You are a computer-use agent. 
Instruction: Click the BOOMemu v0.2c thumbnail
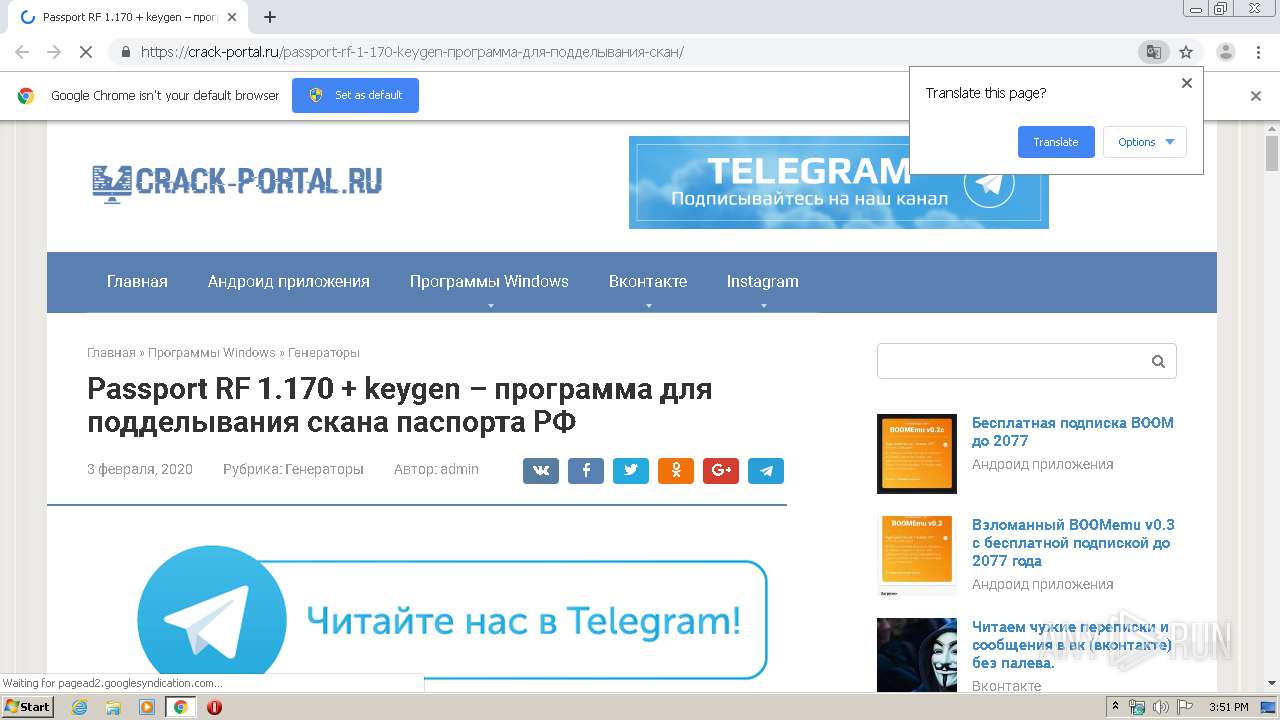pyautogui.click(x=917, y=454)
